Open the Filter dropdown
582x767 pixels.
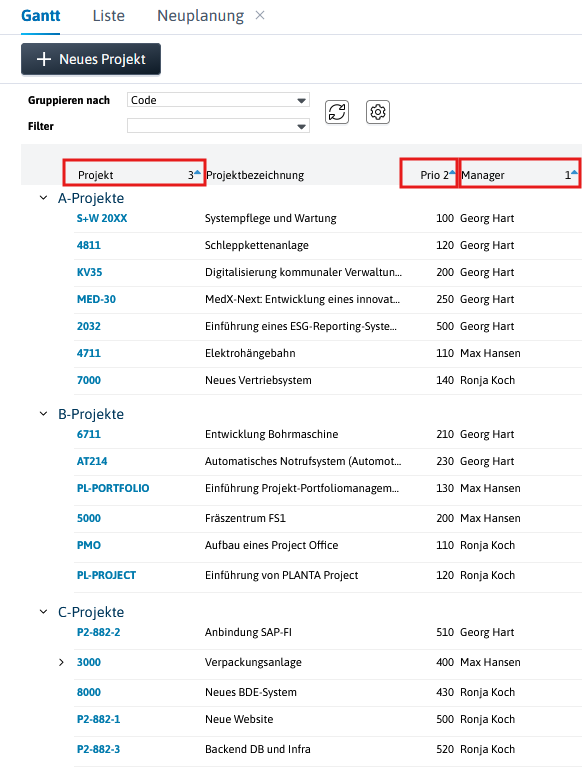coord(218,126)
